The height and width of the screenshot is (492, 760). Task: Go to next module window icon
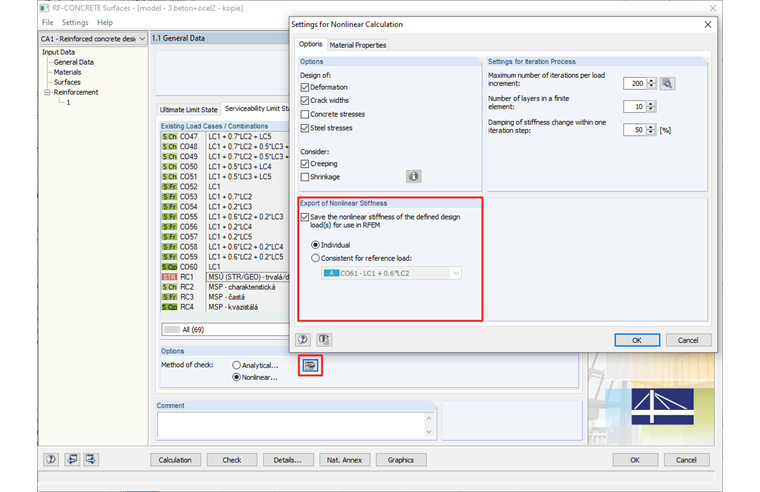tap(91, 459)
